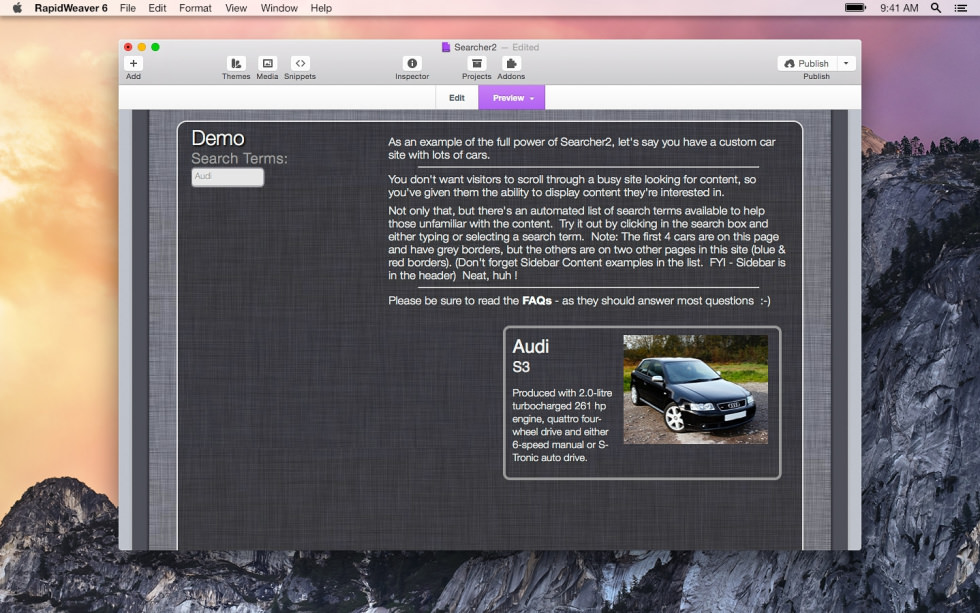980x613 pixels.
Task: Open the View menu
Action: [x=236, y=8]
